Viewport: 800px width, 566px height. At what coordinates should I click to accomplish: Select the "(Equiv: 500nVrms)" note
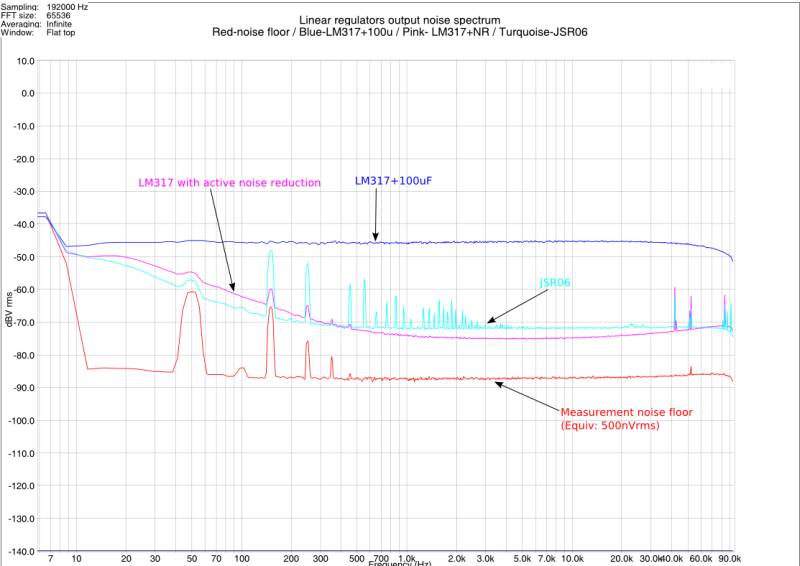(x=610, y=425)
